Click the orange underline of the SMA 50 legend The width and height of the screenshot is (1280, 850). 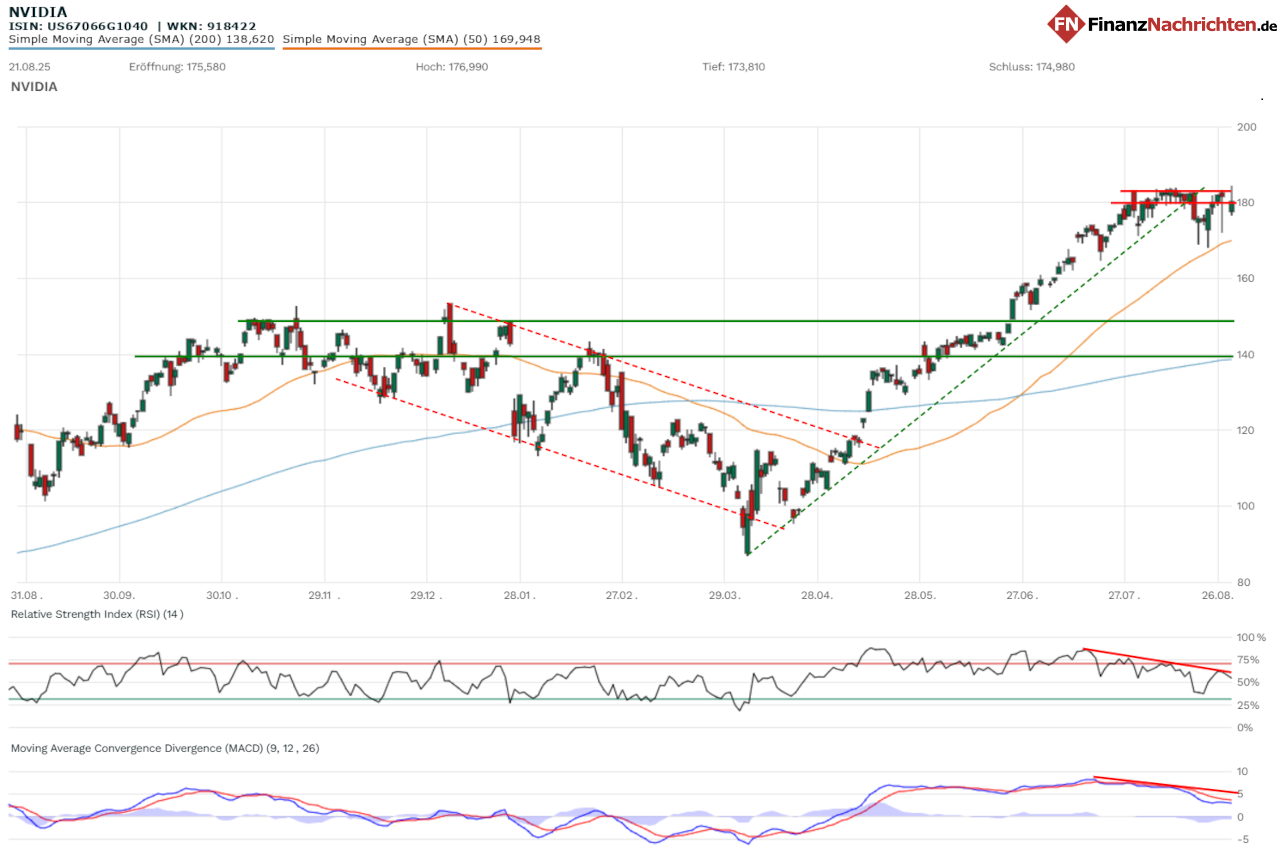[411, 49]
